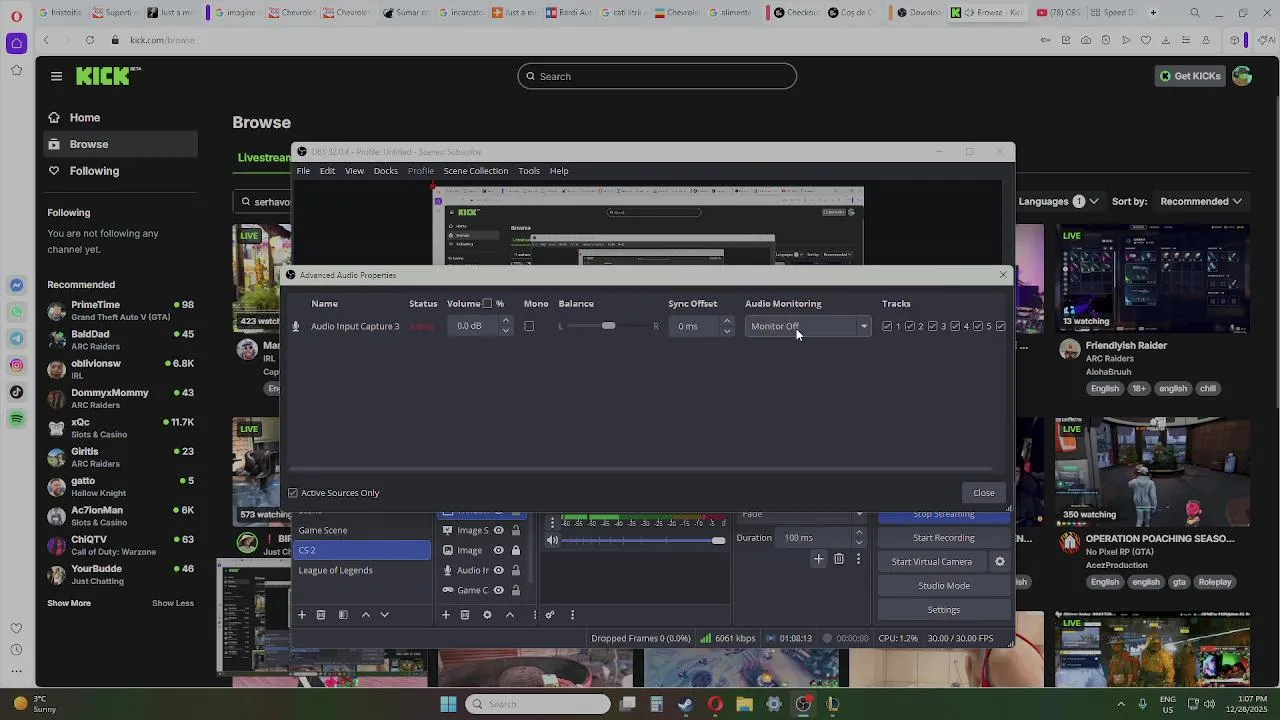Open the Audio Monitoring dropdown
The image size is (1280, 720).
tap(808, 326)
